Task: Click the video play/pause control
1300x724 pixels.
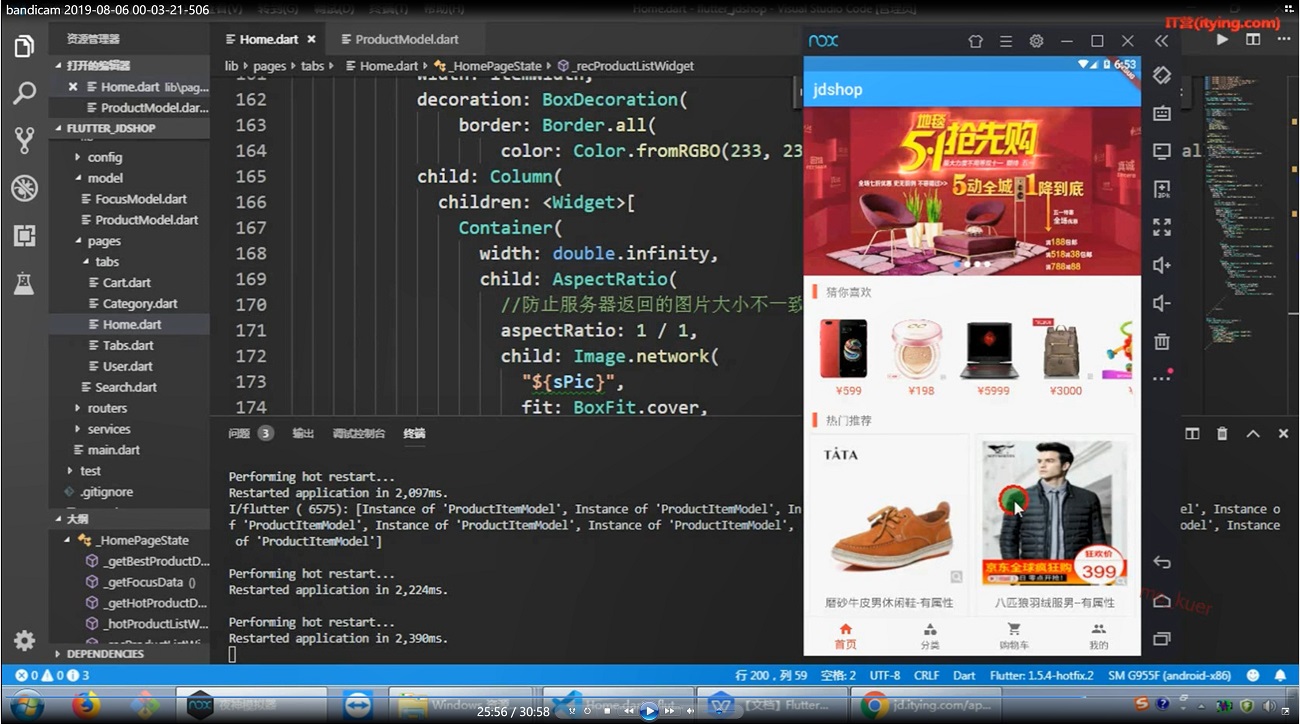Action: tap(649, 711)
